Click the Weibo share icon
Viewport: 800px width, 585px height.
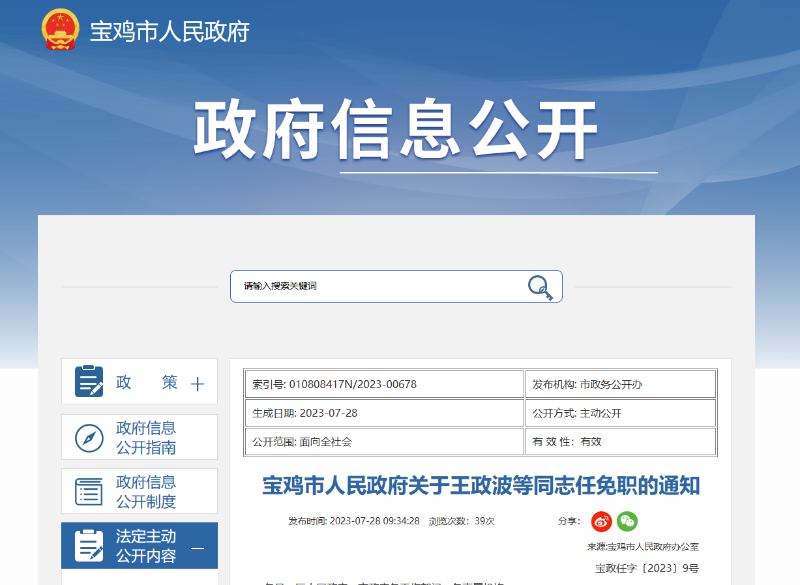click(601, 521)
